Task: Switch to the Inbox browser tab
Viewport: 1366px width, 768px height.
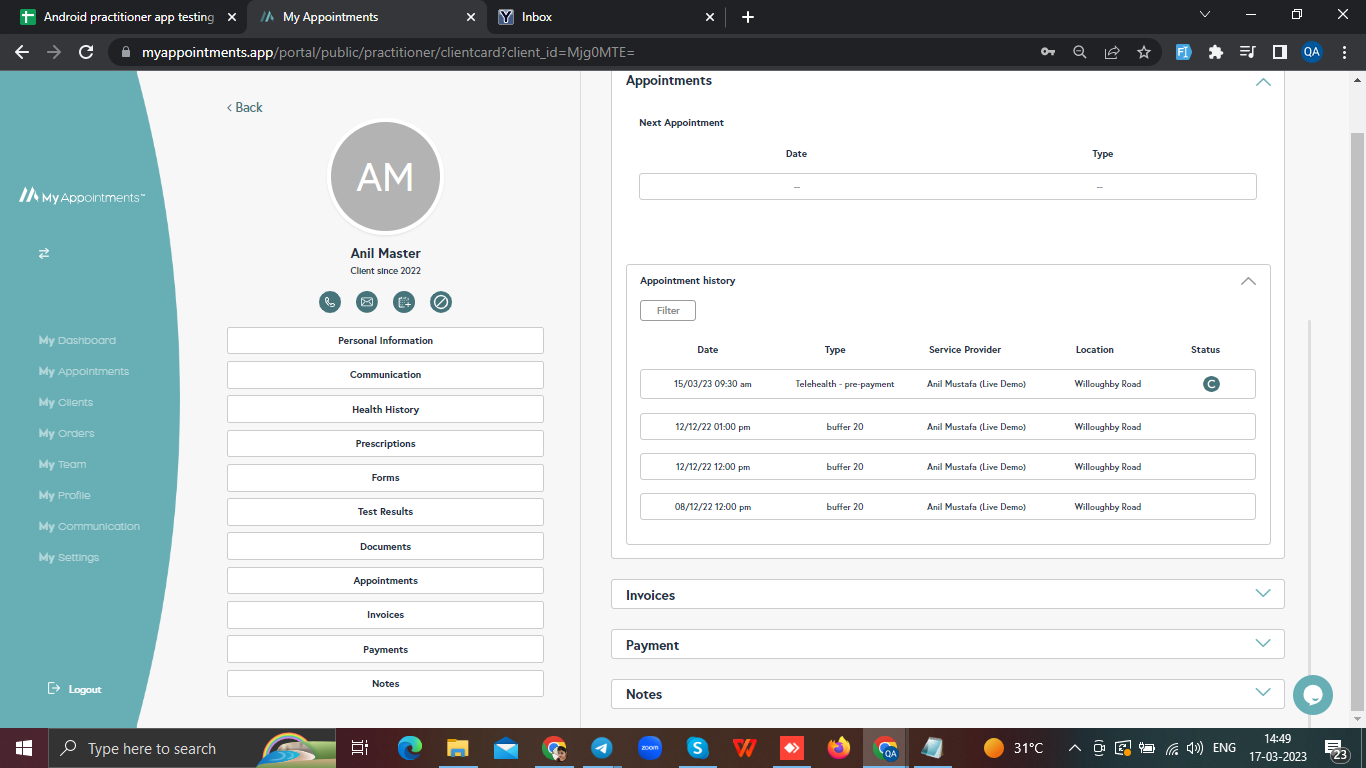Action: (x=537, y=17)
